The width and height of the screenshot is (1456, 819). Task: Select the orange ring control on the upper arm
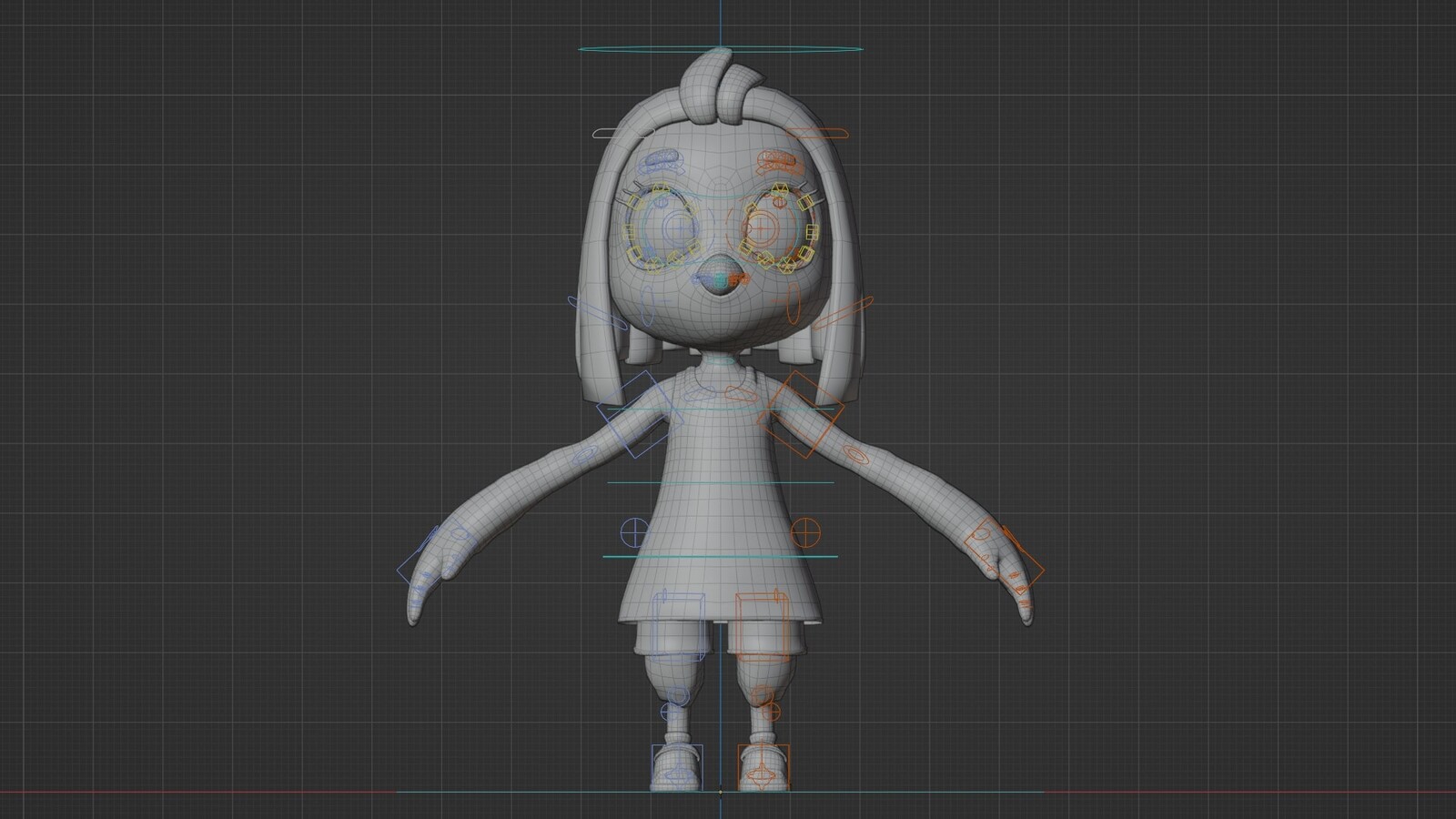pyautogui.click(x=855, y=453)
